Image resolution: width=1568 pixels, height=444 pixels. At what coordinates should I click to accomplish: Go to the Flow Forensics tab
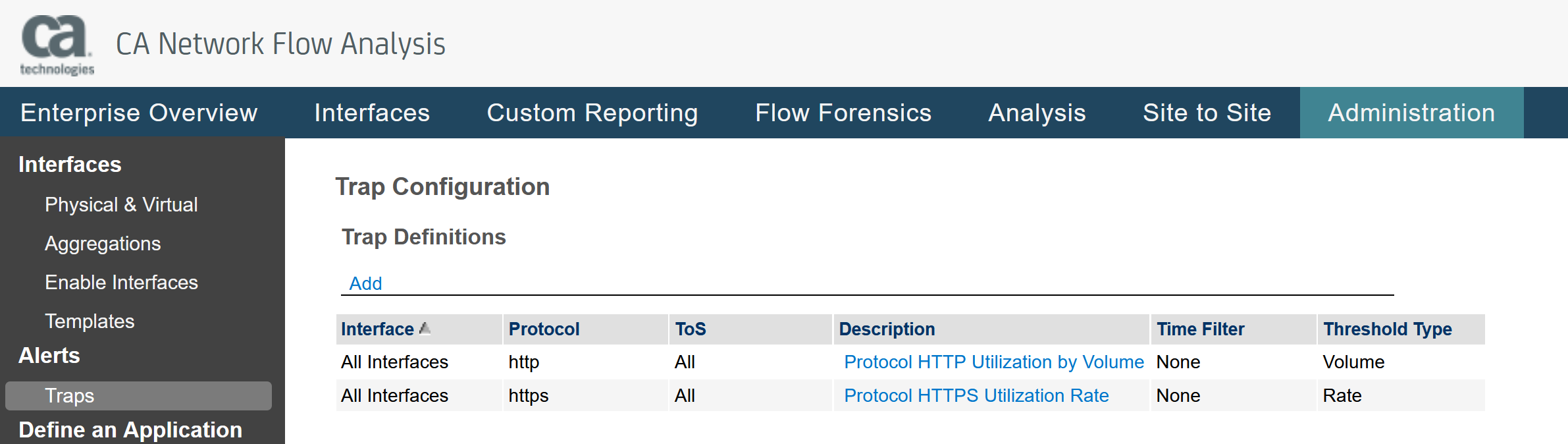[843, 113]
